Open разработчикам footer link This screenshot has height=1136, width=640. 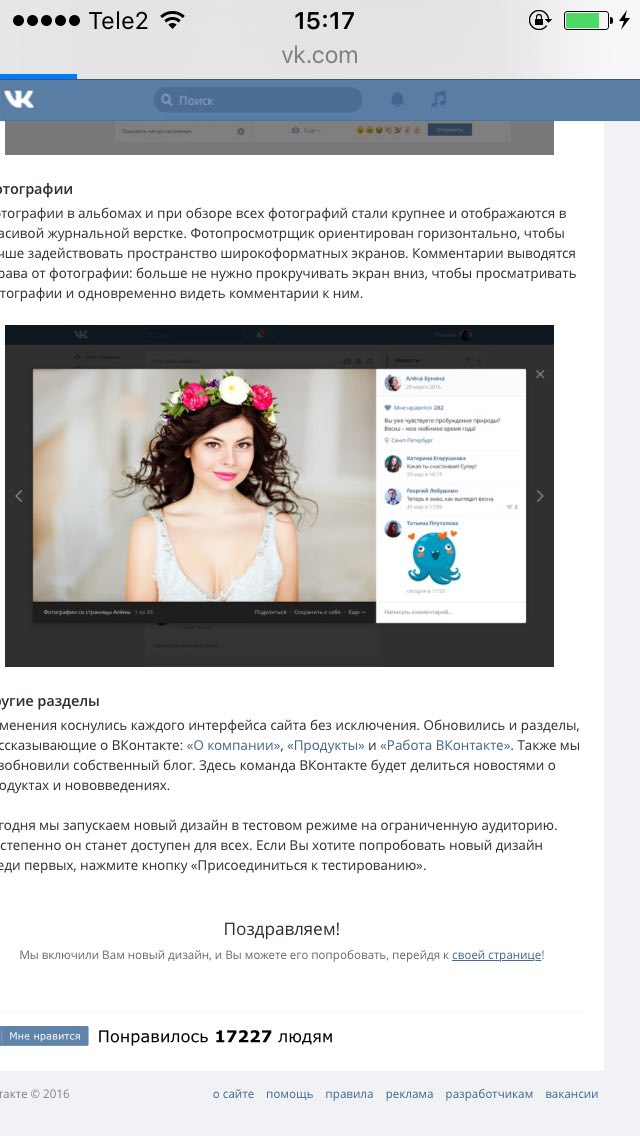489,1094
